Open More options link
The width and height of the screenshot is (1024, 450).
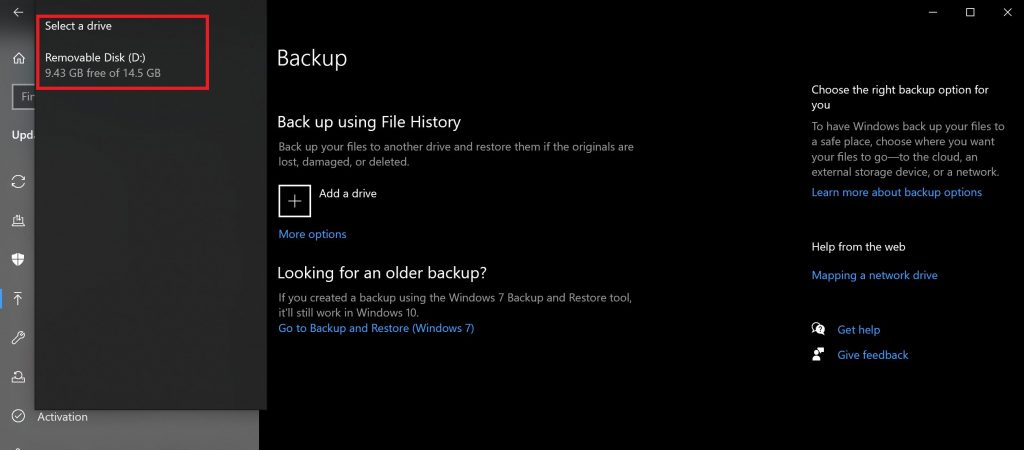tap(312, 234)
